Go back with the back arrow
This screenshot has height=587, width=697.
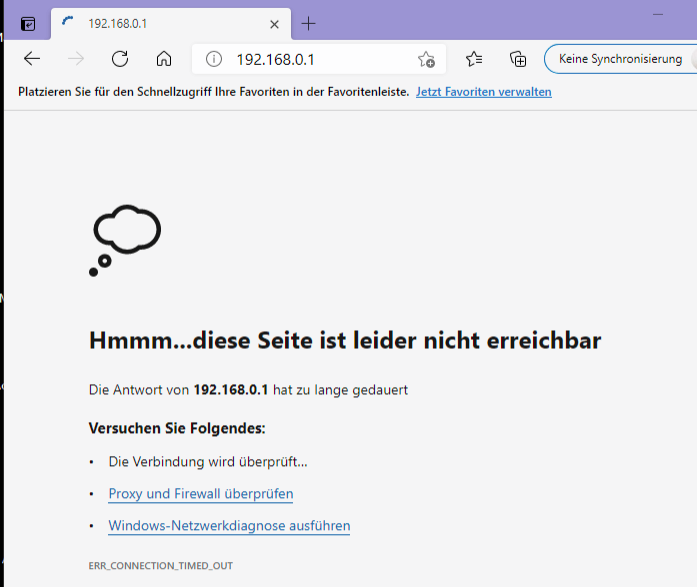[32, 59]
